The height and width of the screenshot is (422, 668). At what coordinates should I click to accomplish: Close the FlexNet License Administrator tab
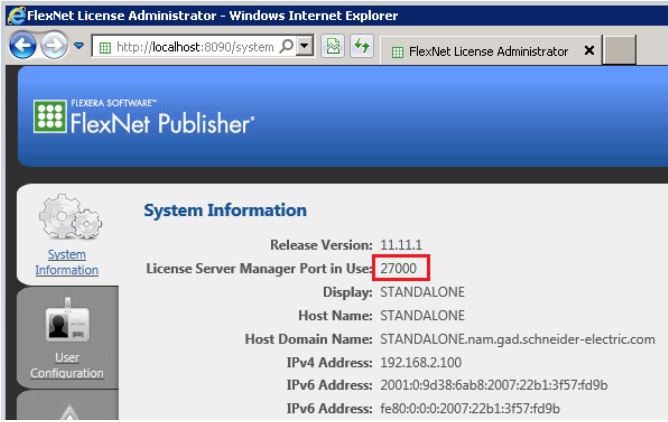tap(589, 51)
